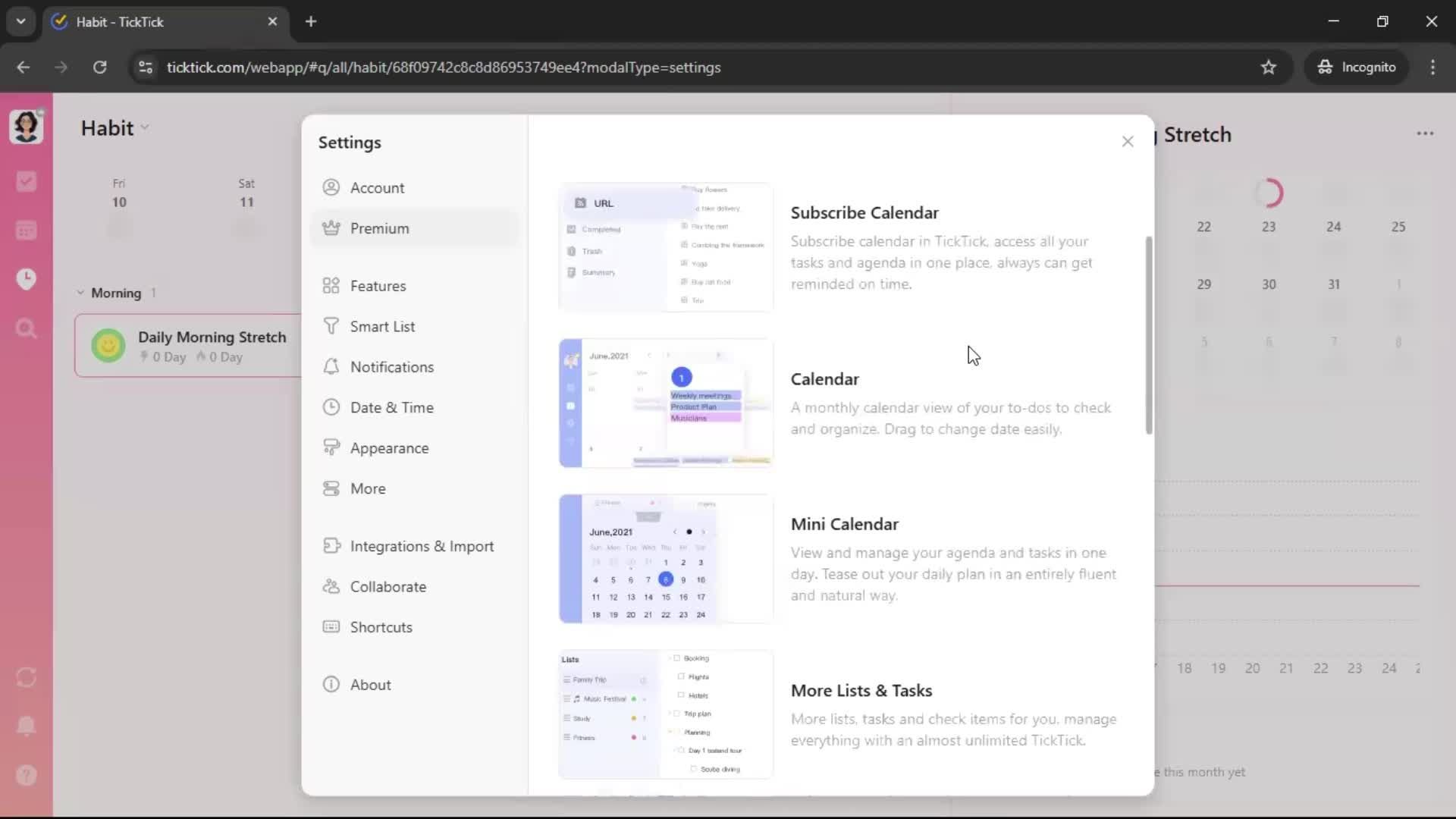Open the Account settings tab
The image size is (1456, 819).
click(x=377, y=188)
